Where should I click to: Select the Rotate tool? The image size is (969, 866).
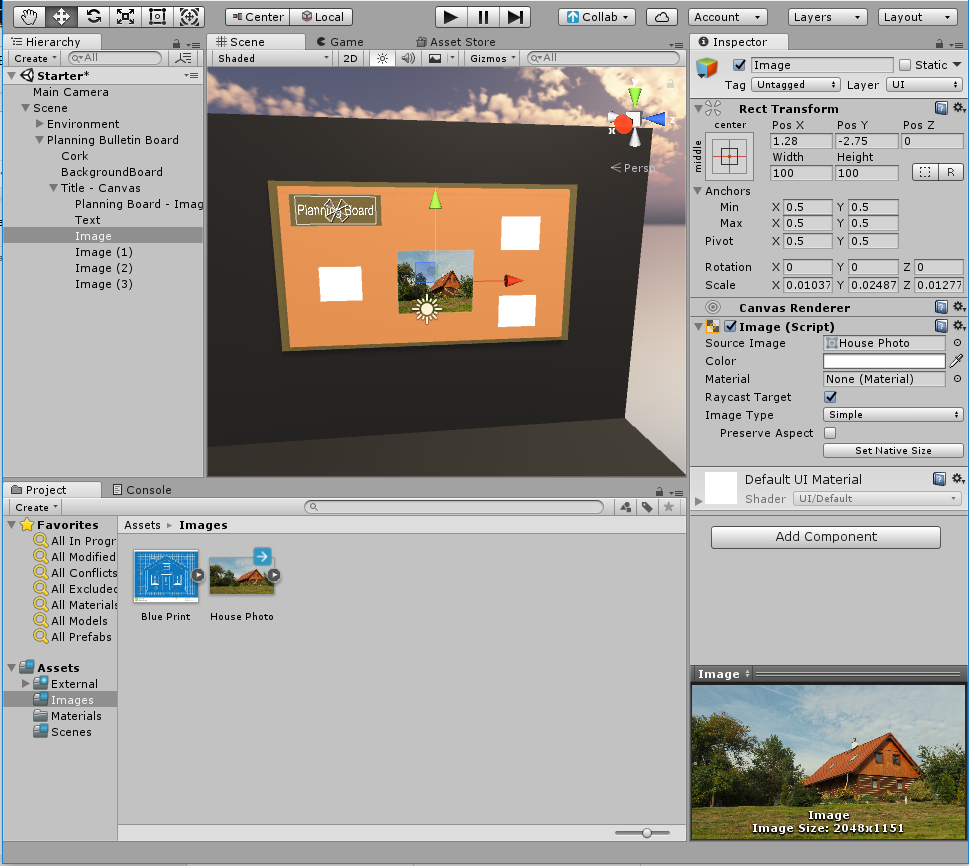coord(93,16)
